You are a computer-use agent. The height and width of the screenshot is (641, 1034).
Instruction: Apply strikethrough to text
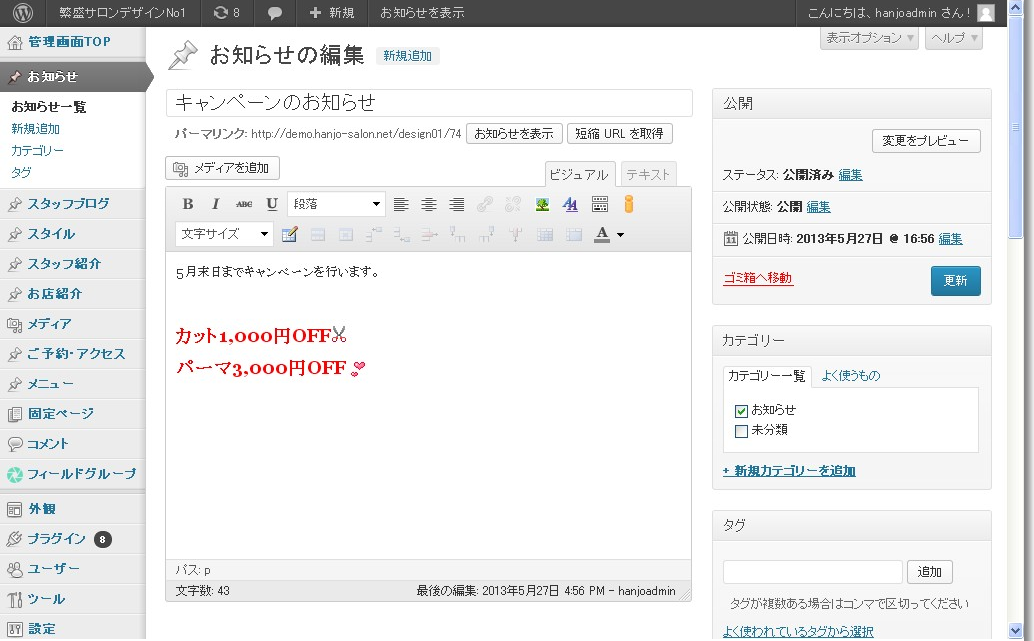click(x=241, y=204)
